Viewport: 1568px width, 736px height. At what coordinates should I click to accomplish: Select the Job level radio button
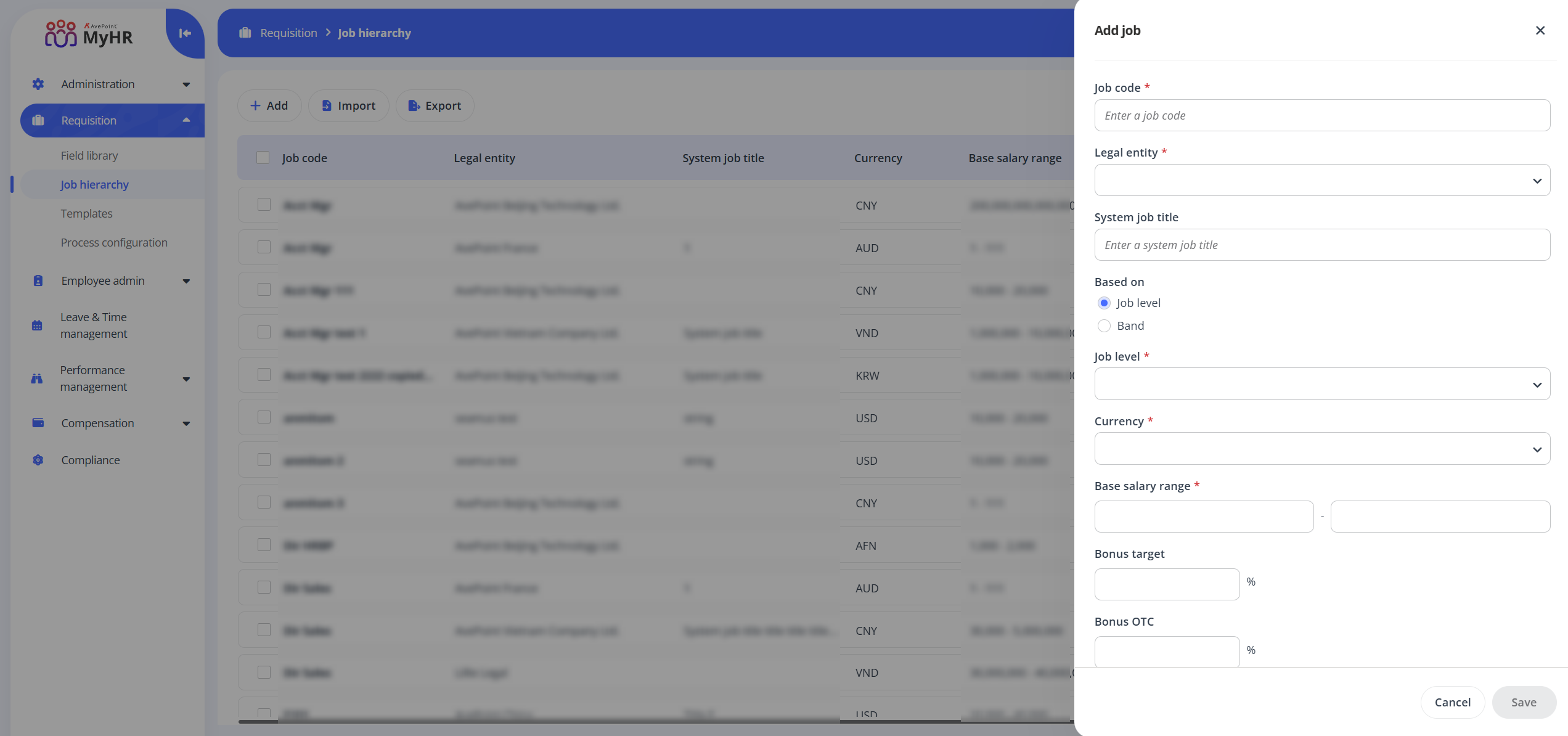[x=1105, y=303]
